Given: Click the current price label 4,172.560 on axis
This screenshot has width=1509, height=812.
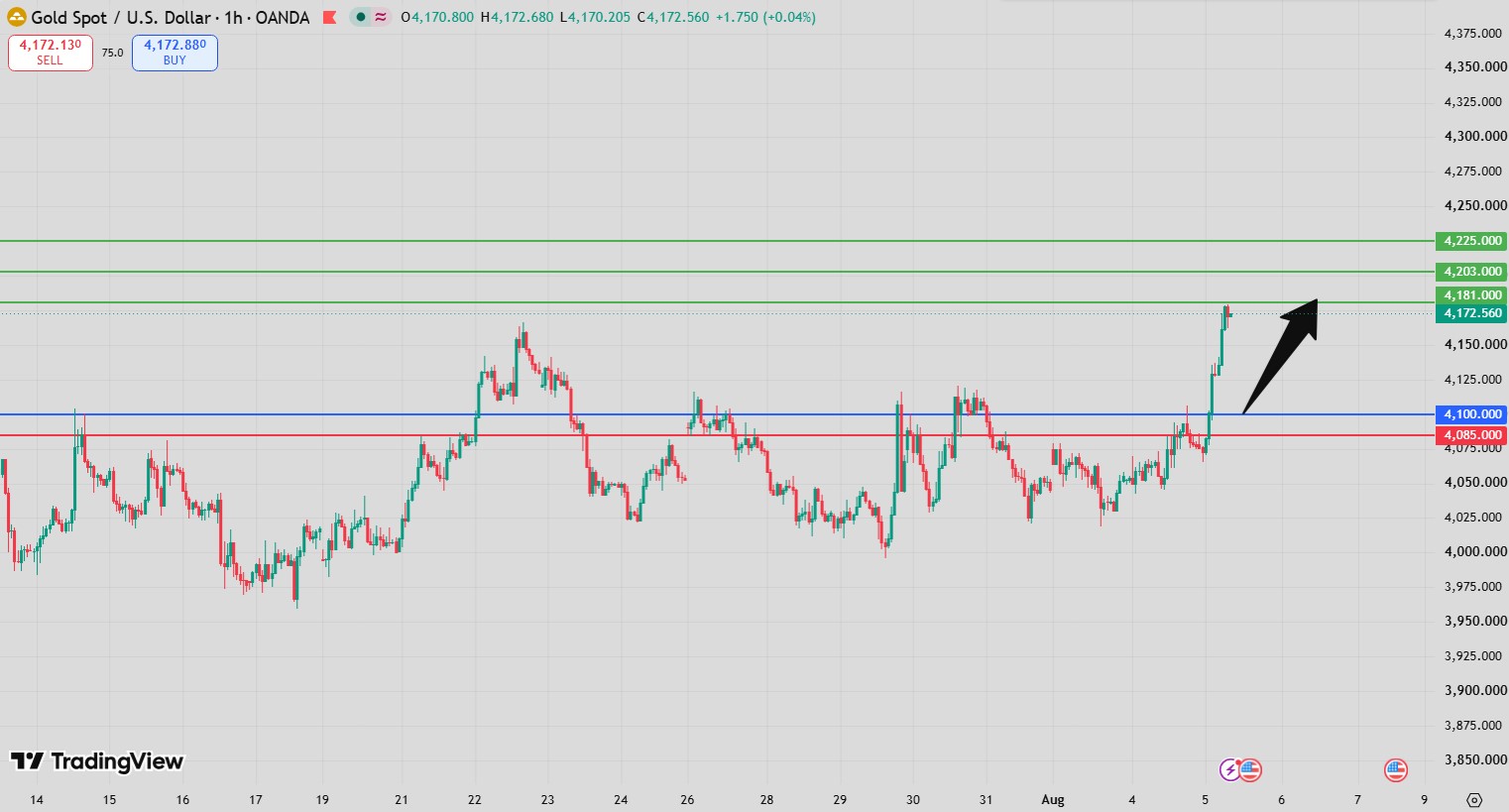Looking at the screenshot, I should [1471, 313].
